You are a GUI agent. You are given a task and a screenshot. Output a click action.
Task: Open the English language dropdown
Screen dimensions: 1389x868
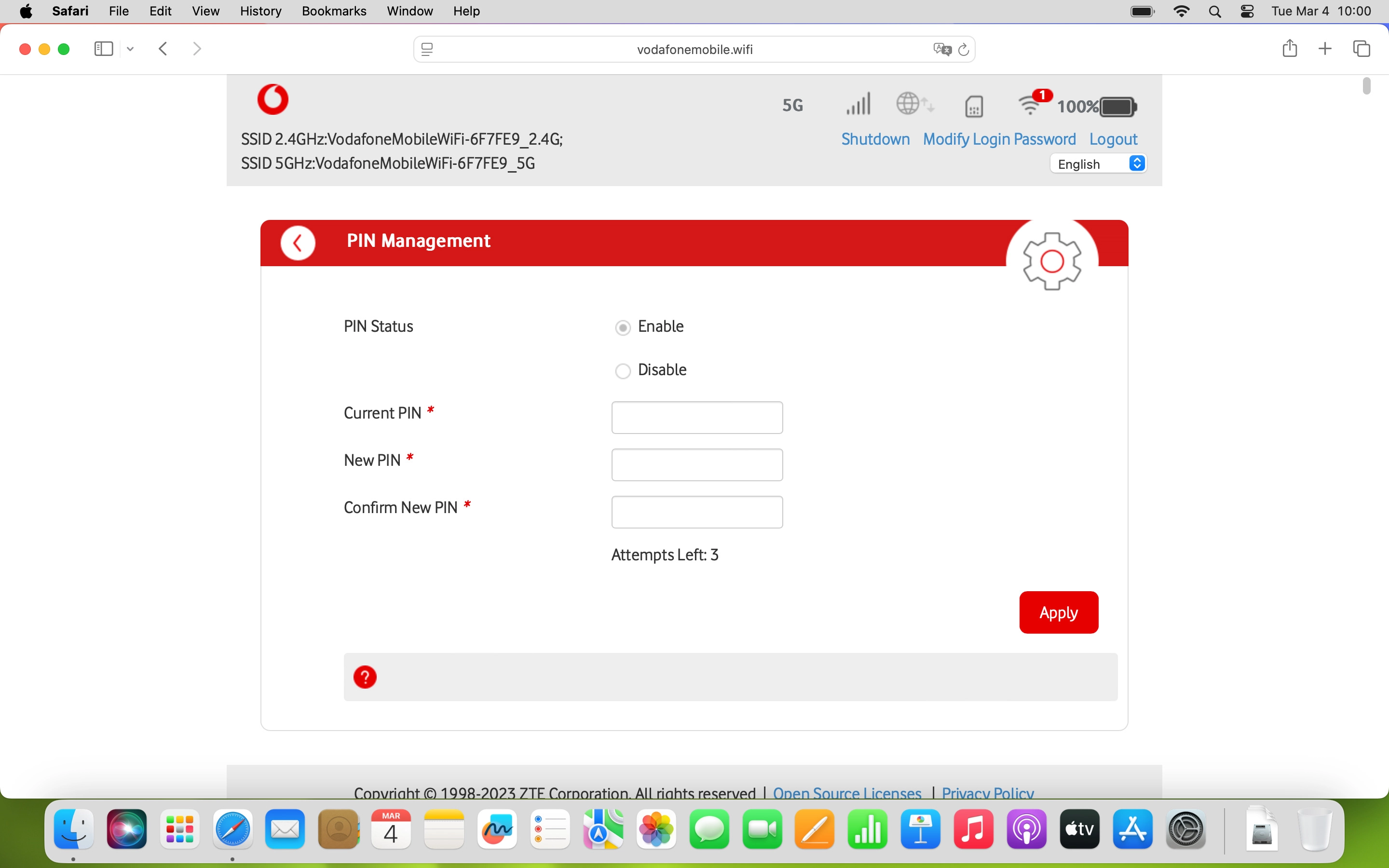[x=1099, y=164]
